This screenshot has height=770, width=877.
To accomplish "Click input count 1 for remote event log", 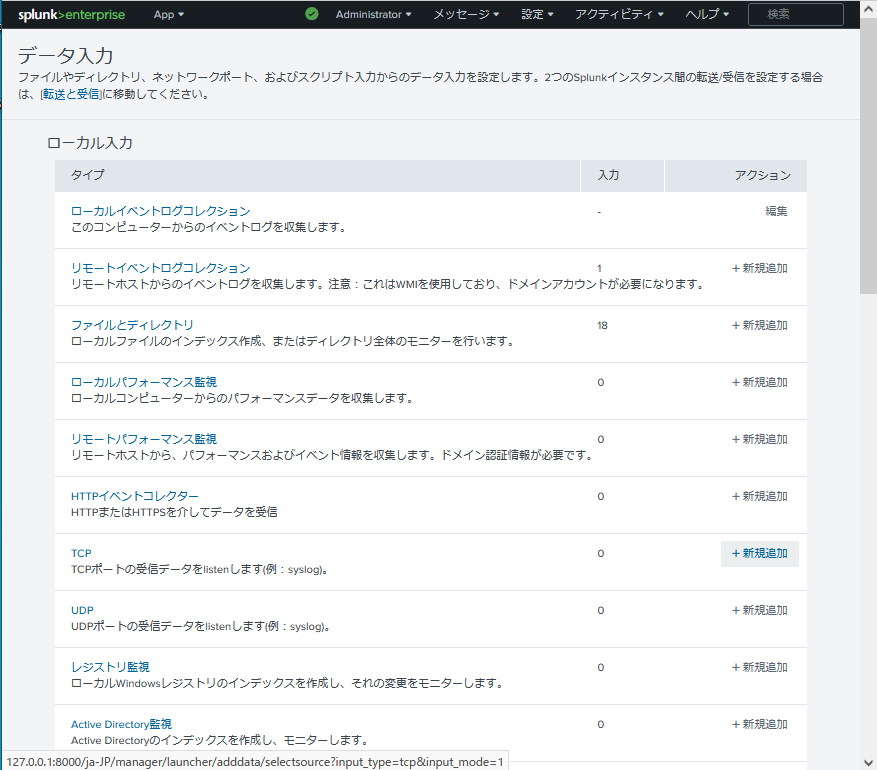I will coord(599,268).
